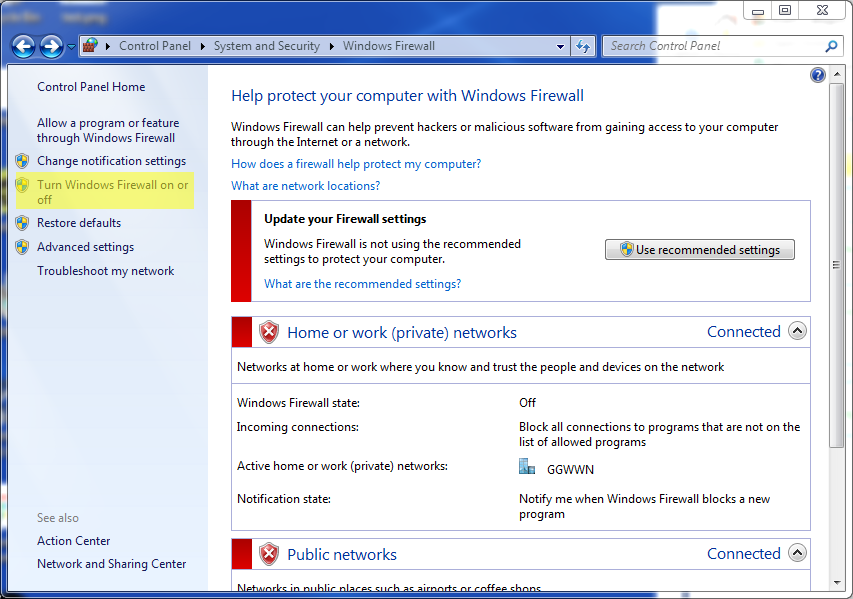Collapse Public networks section chevron
This screenshot has height=599, width=853.
tap(798, 553)
